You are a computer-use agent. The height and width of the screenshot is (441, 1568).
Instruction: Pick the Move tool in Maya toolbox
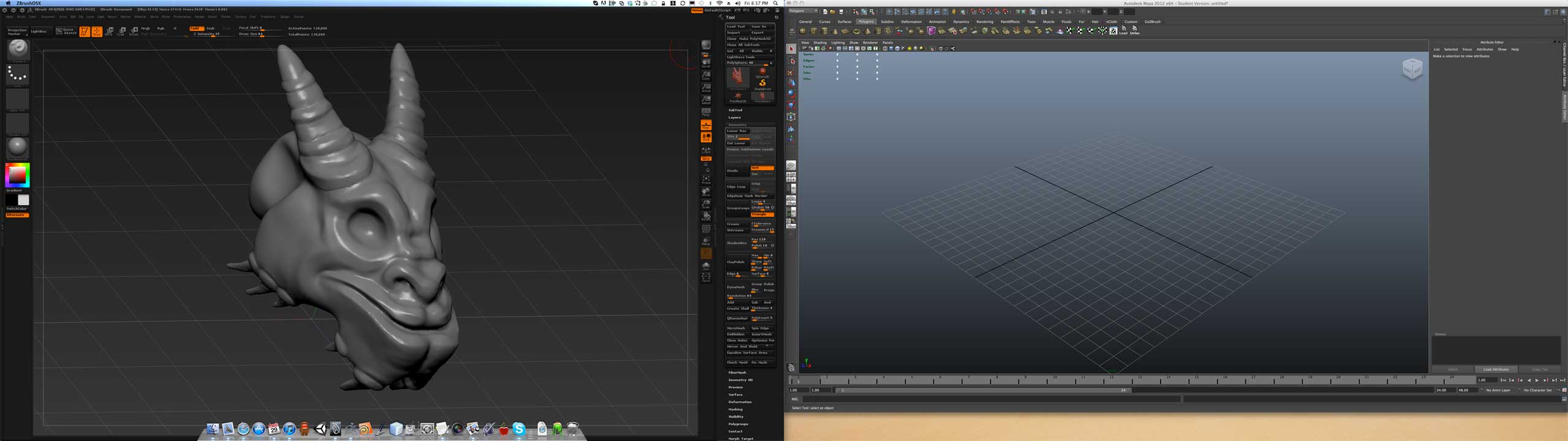[x=791, y=83]
